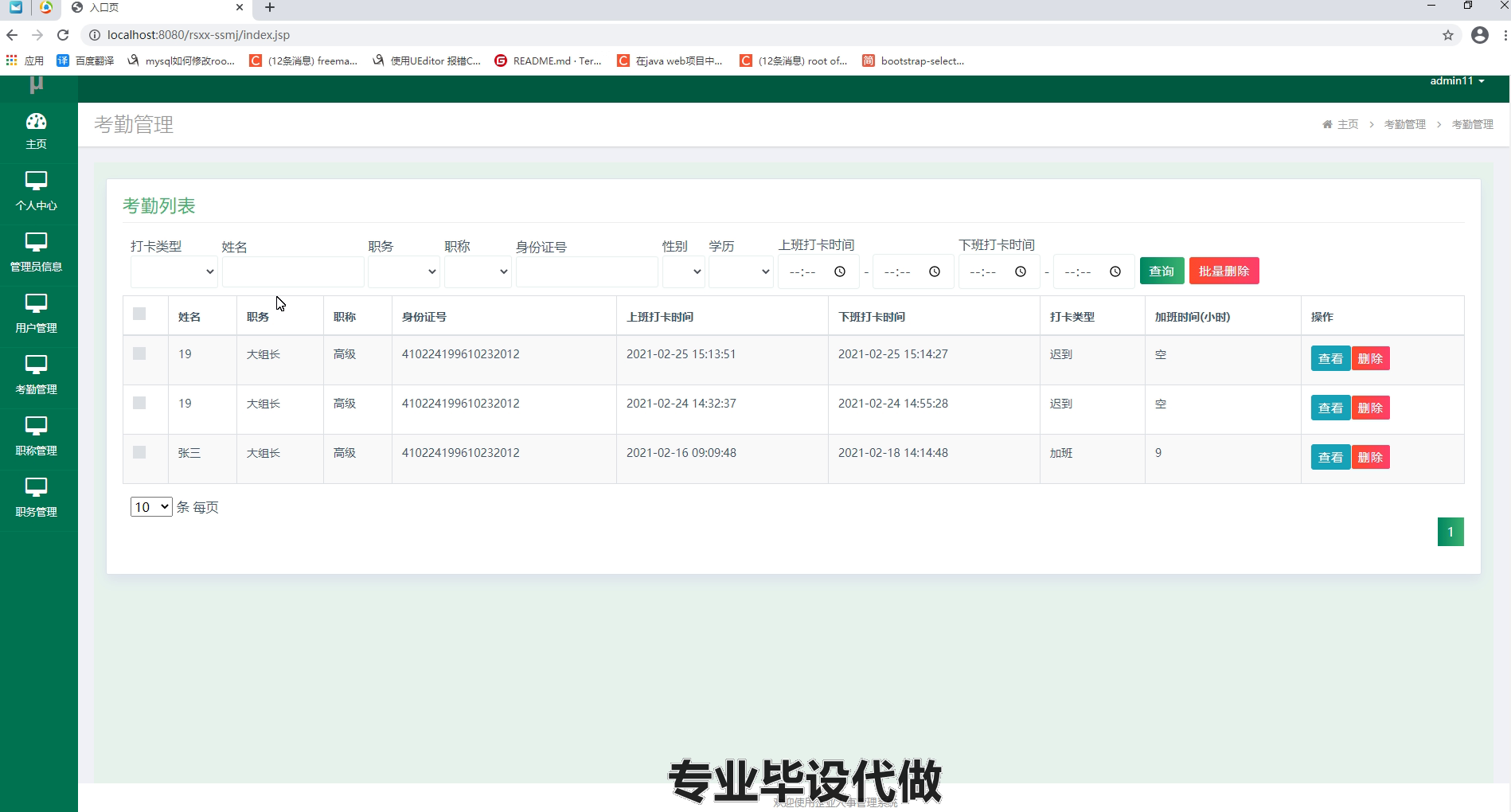Click the site info icon in address bar
Screen dimensions: 1511x812
[x=94, y=35]
